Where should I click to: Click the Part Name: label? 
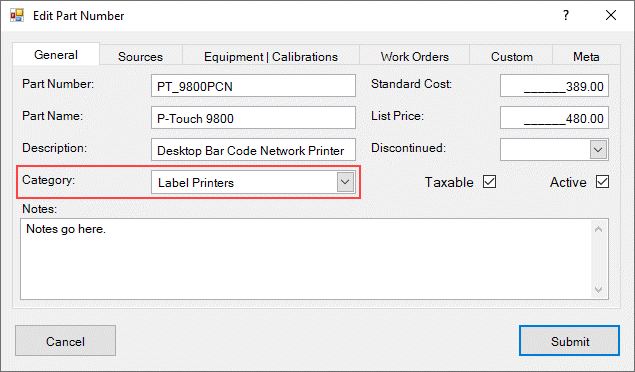click(53, 116)
